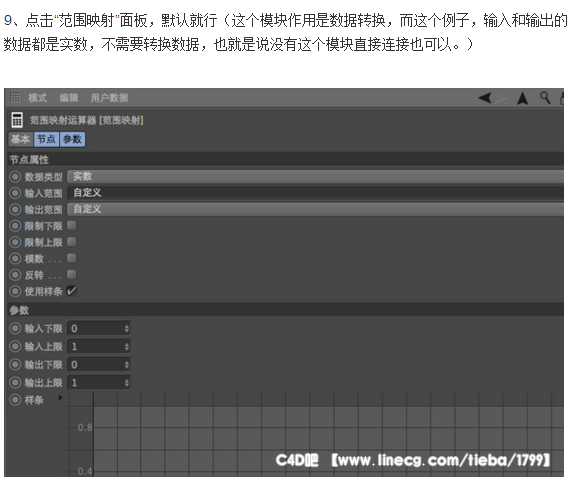Viewport: 576px width, 477px height.
Task: Click the 输入下限 animation dot
Action: pos(15,328)
